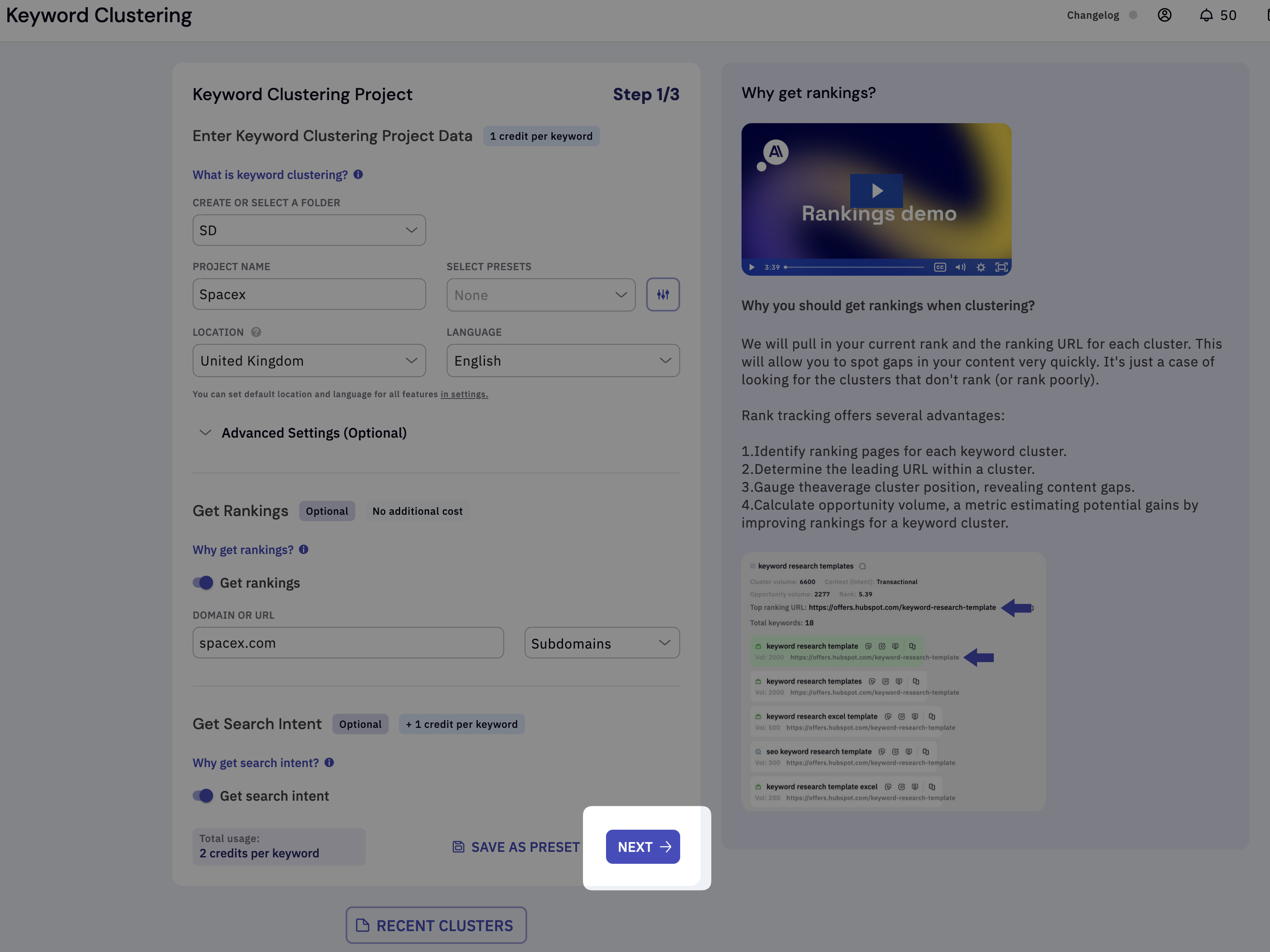
Task: Open the United Kingdom location dropdown
Action: coord(309,361)
